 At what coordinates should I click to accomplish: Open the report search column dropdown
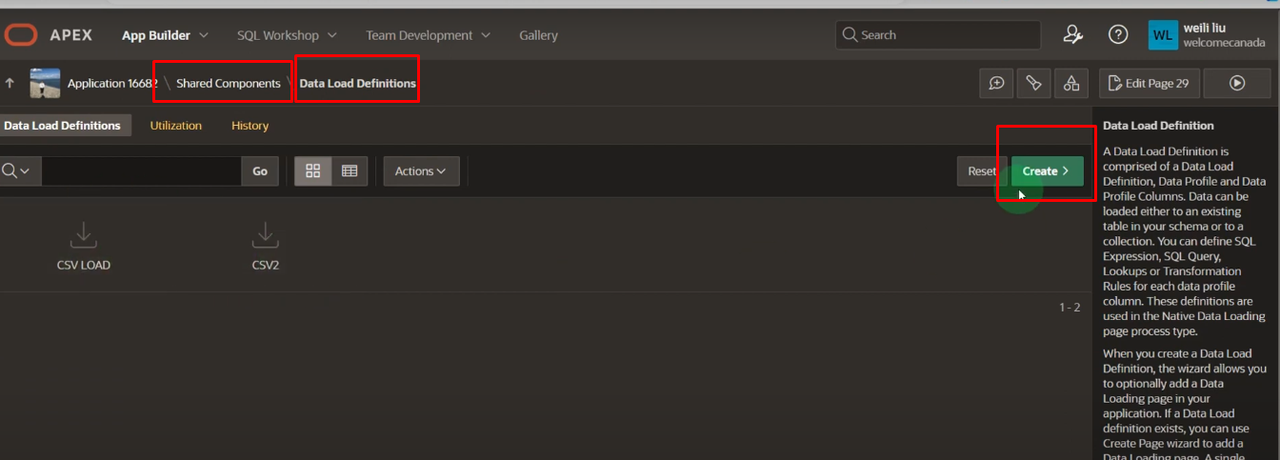point(17,171)
